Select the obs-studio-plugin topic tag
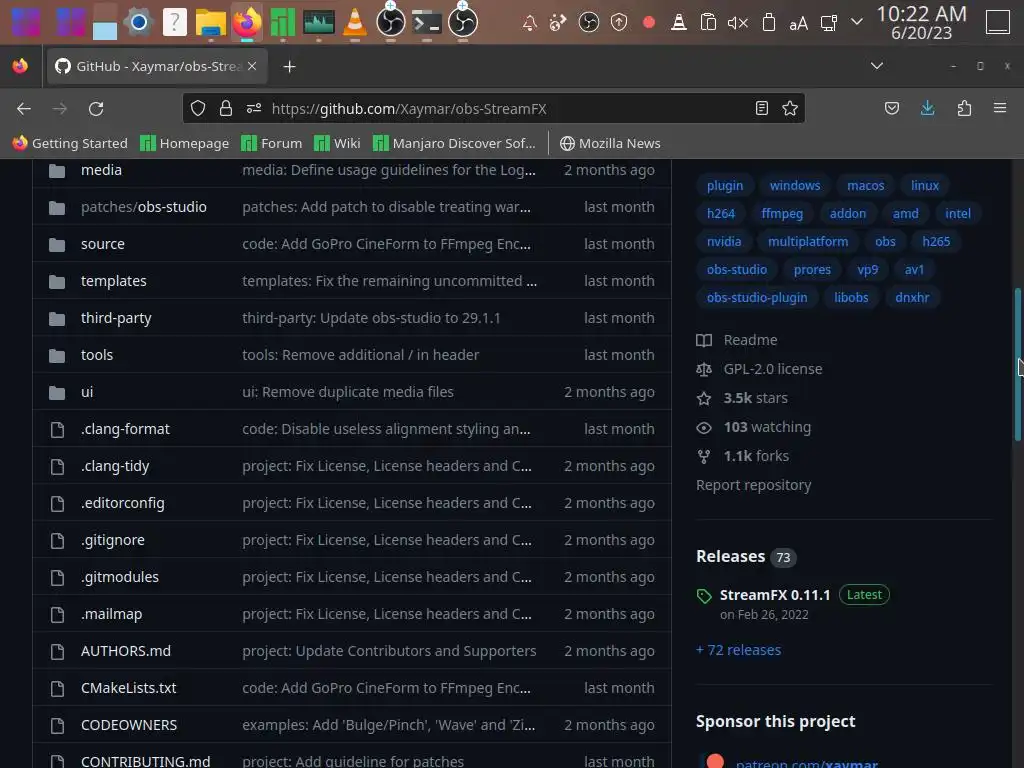 tap(757, 298)
